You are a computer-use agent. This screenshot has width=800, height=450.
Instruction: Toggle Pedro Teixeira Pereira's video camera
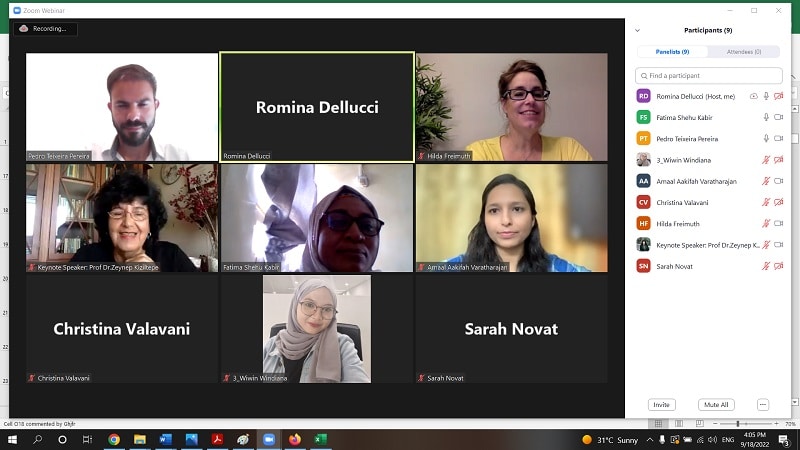tap(778, 138)
